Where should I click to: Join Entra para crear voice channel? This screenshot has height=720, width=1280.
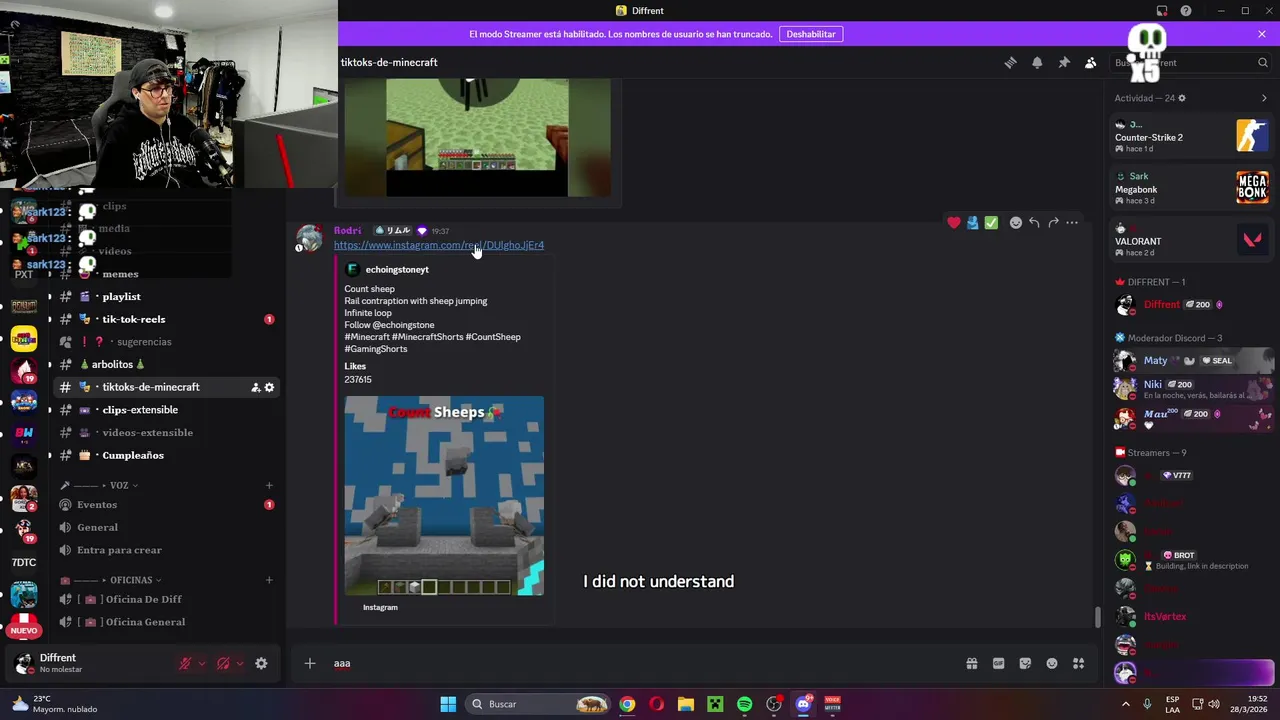click(x=166, y=550)
